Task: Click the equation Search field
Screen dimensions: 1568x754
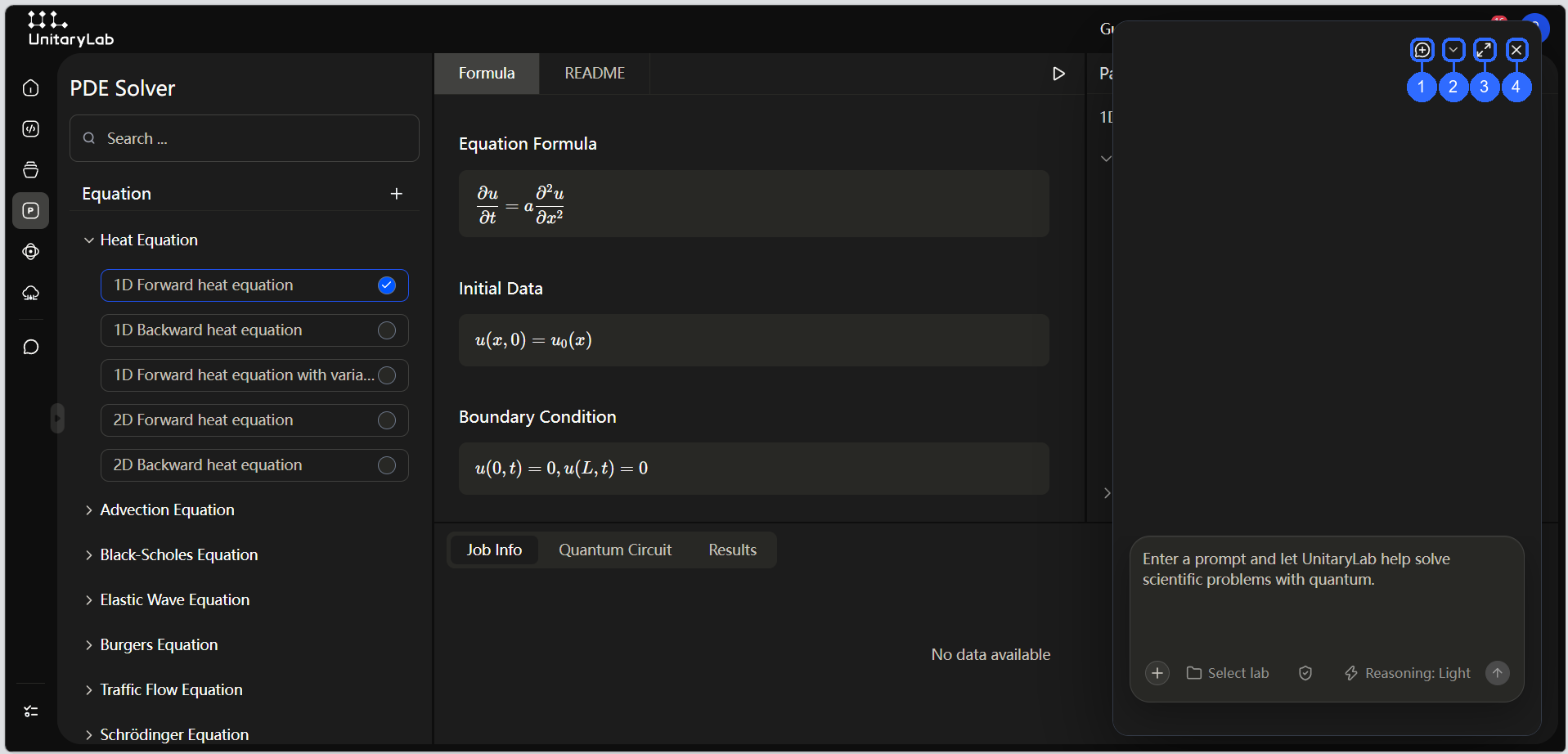Action: pos(245,138)
